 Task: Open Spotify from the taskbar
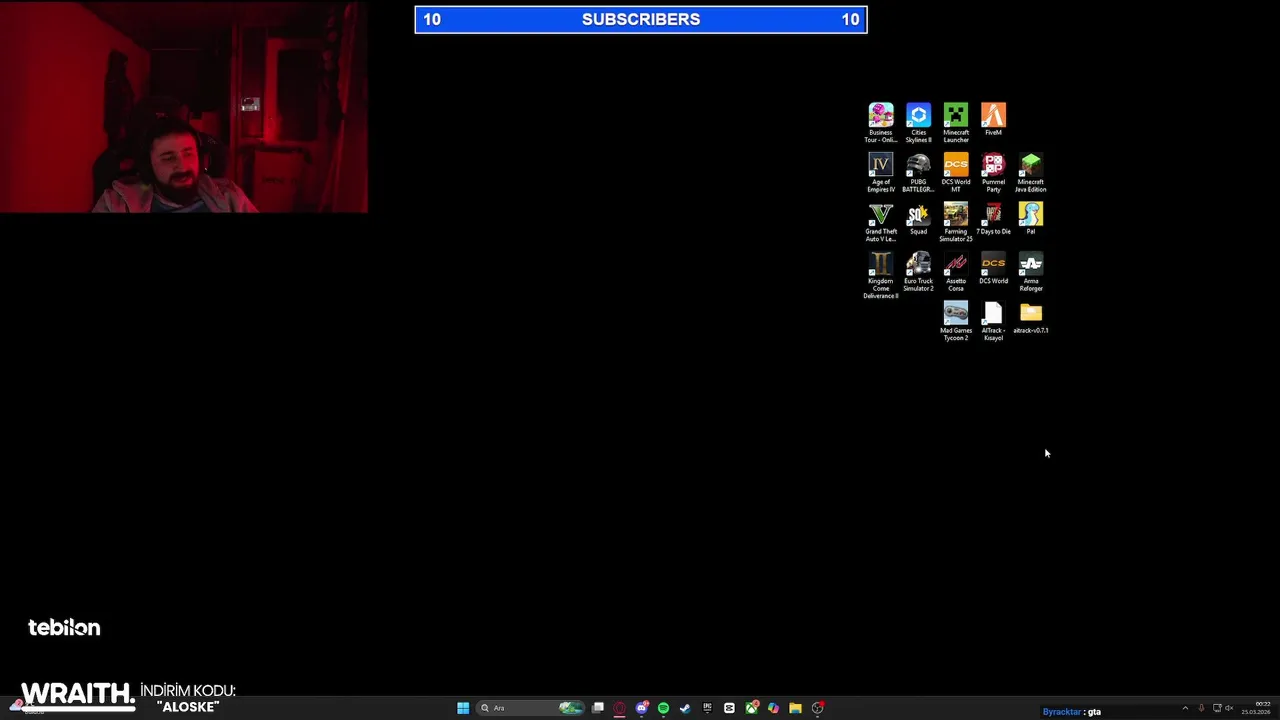coord(663,708)
